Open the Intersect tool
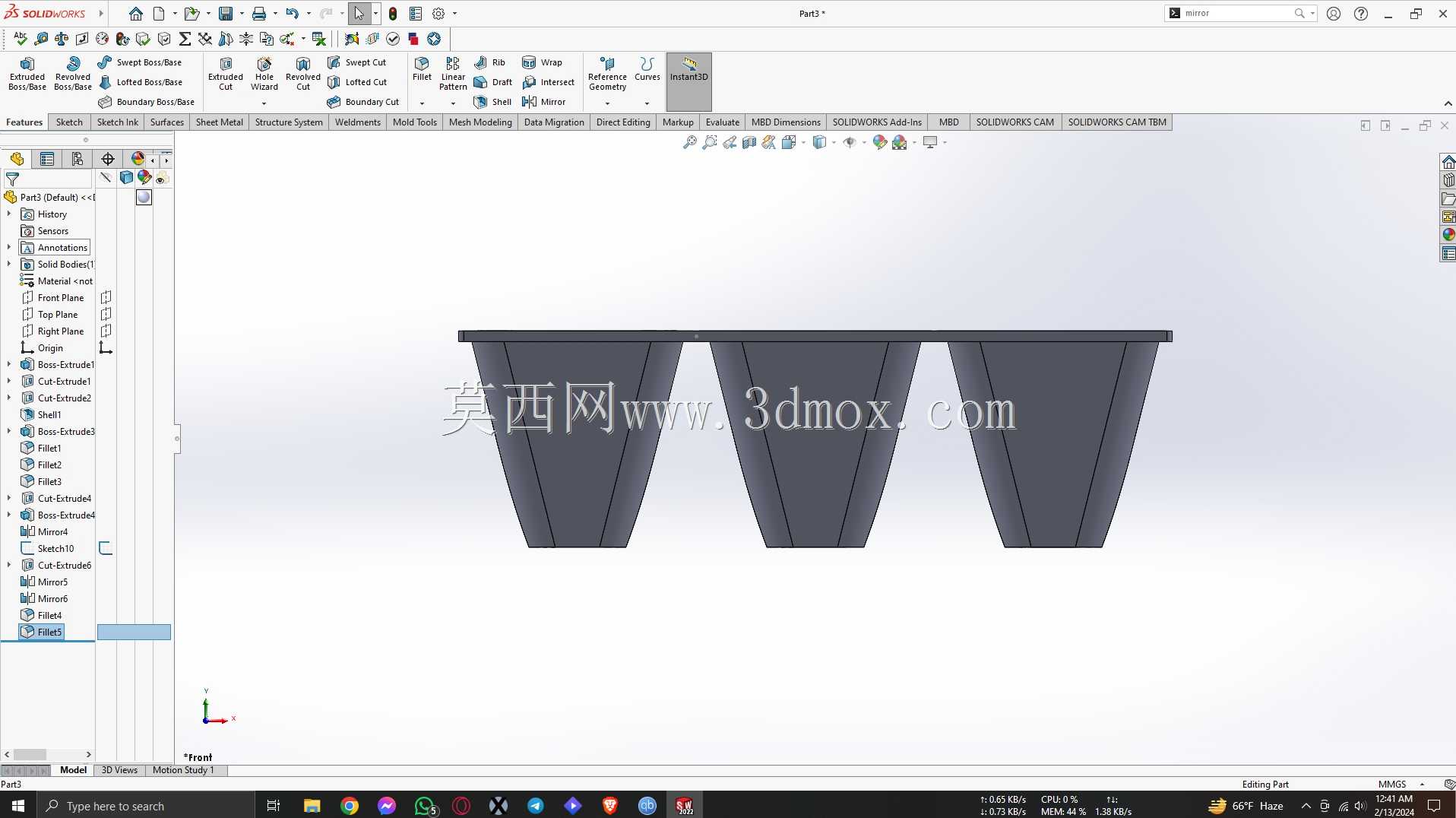The width and height of the screenshot is (1456, 818). [x=548, y=82]
